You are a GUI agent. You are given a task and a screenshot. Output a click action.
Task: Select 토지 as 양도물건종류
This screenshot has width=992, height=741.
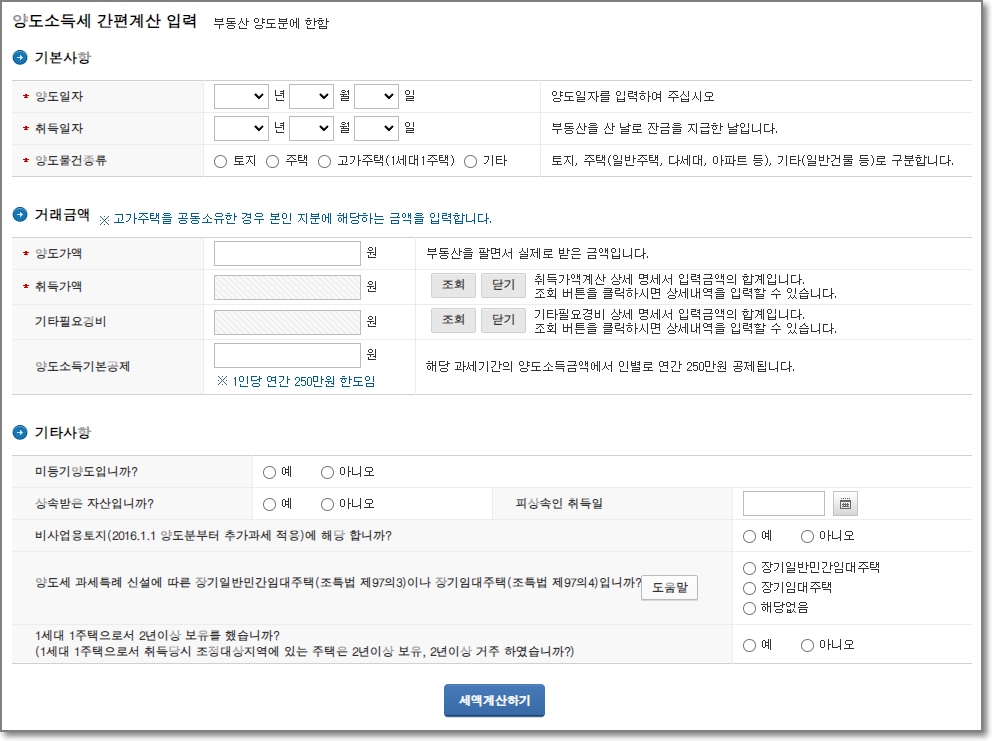pos(220,161)
